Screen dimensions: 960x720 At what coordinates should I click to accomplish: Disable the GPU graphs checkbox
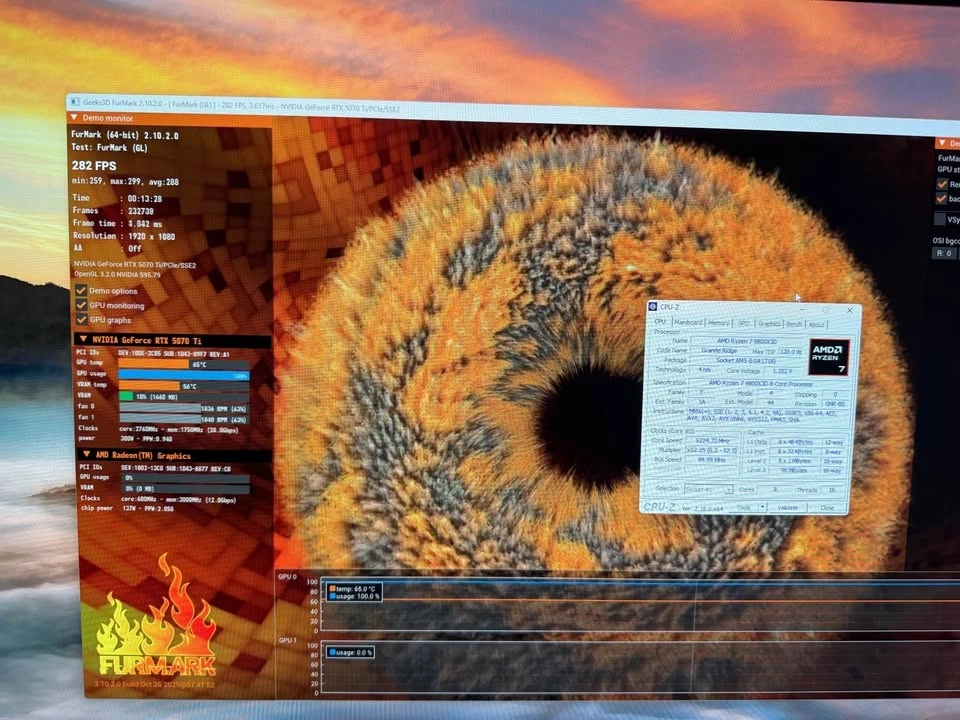[x=81, y=320]
